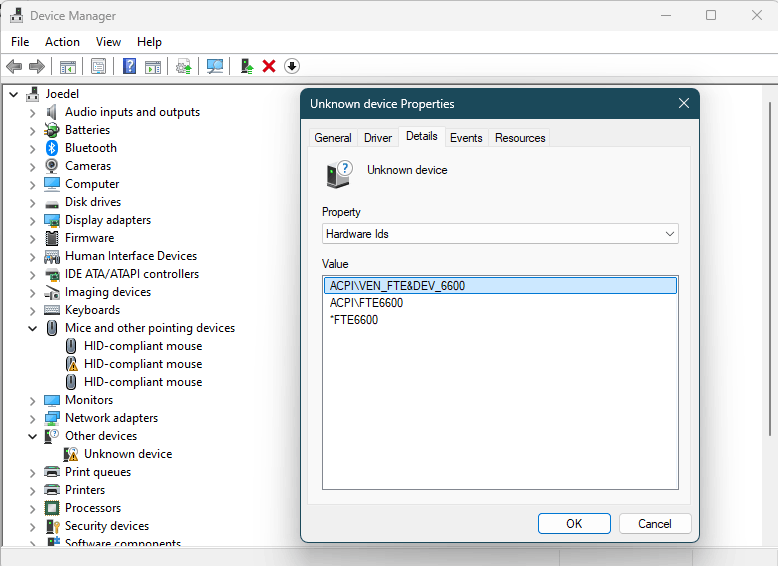Click the red X Uninstall device icon
This screenshot has height=566, width=778.
click(x=269, y=66)
